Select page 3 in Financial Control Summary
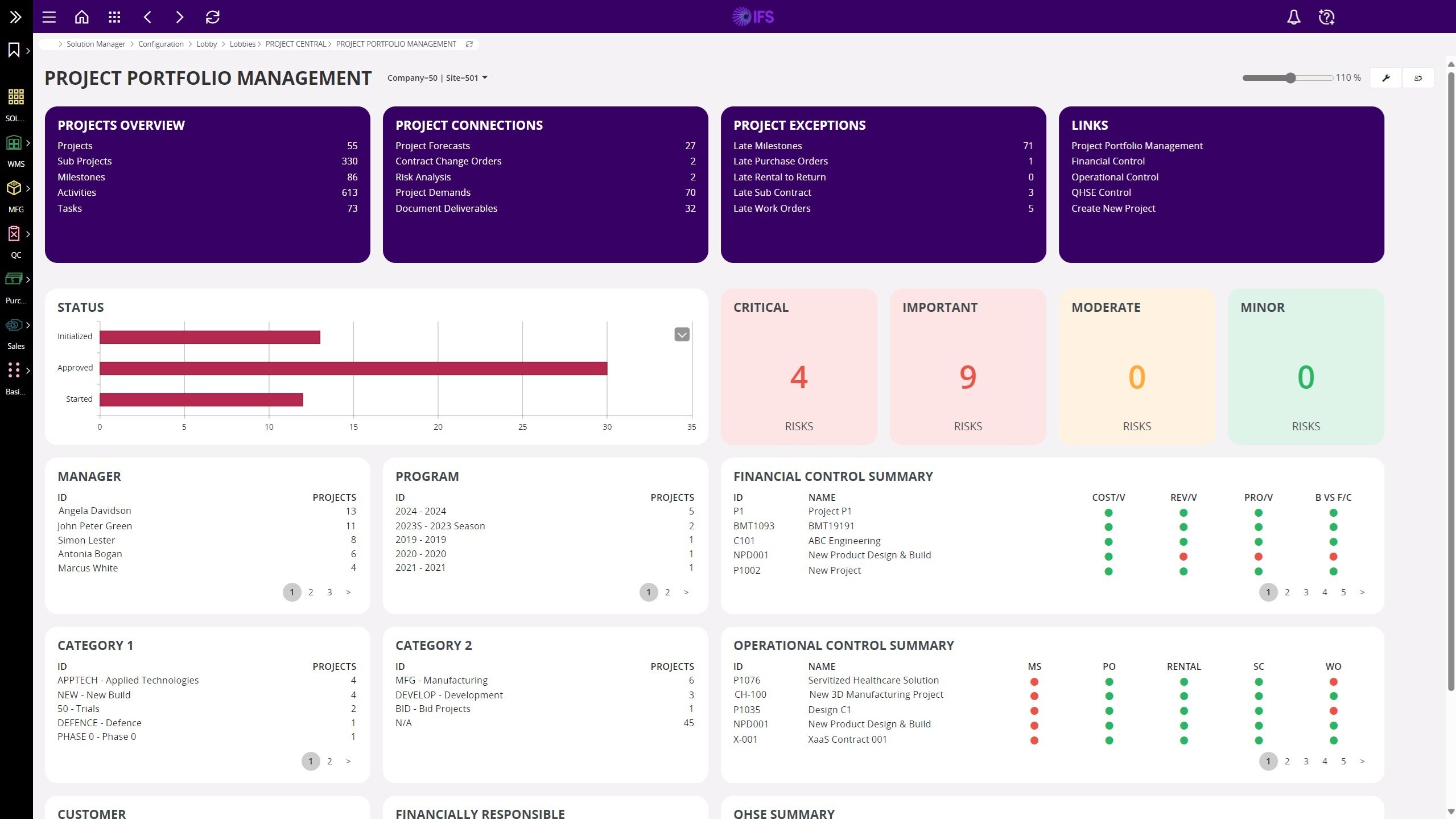Viewport: 1456px width, 819px height. (1306, 592)
